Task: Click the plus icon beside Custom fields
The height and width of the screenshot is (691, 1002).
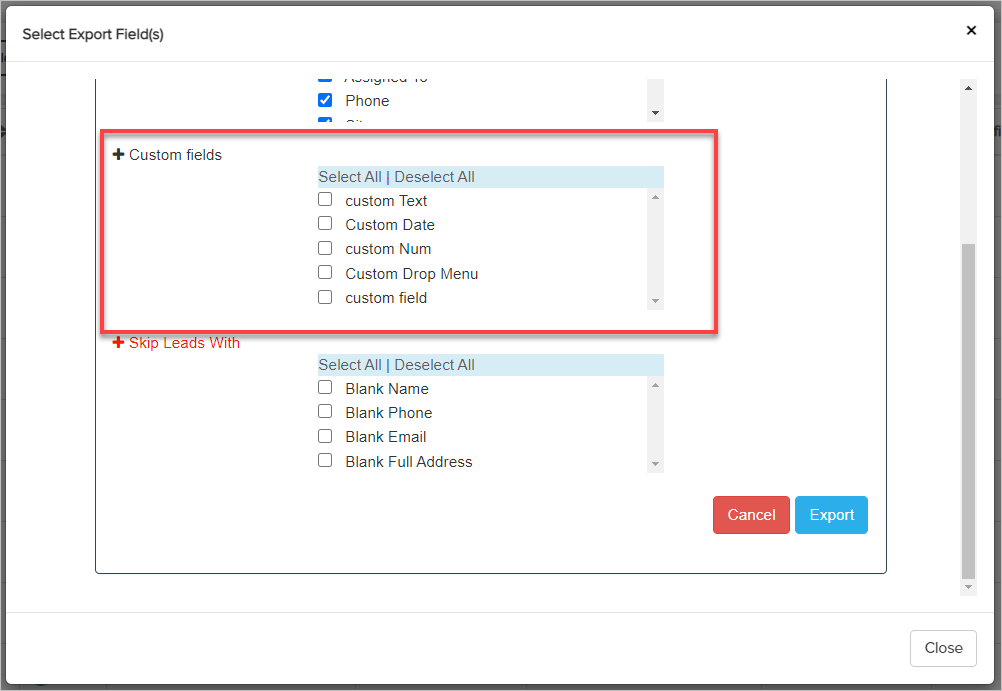Action: click(119, 155)
